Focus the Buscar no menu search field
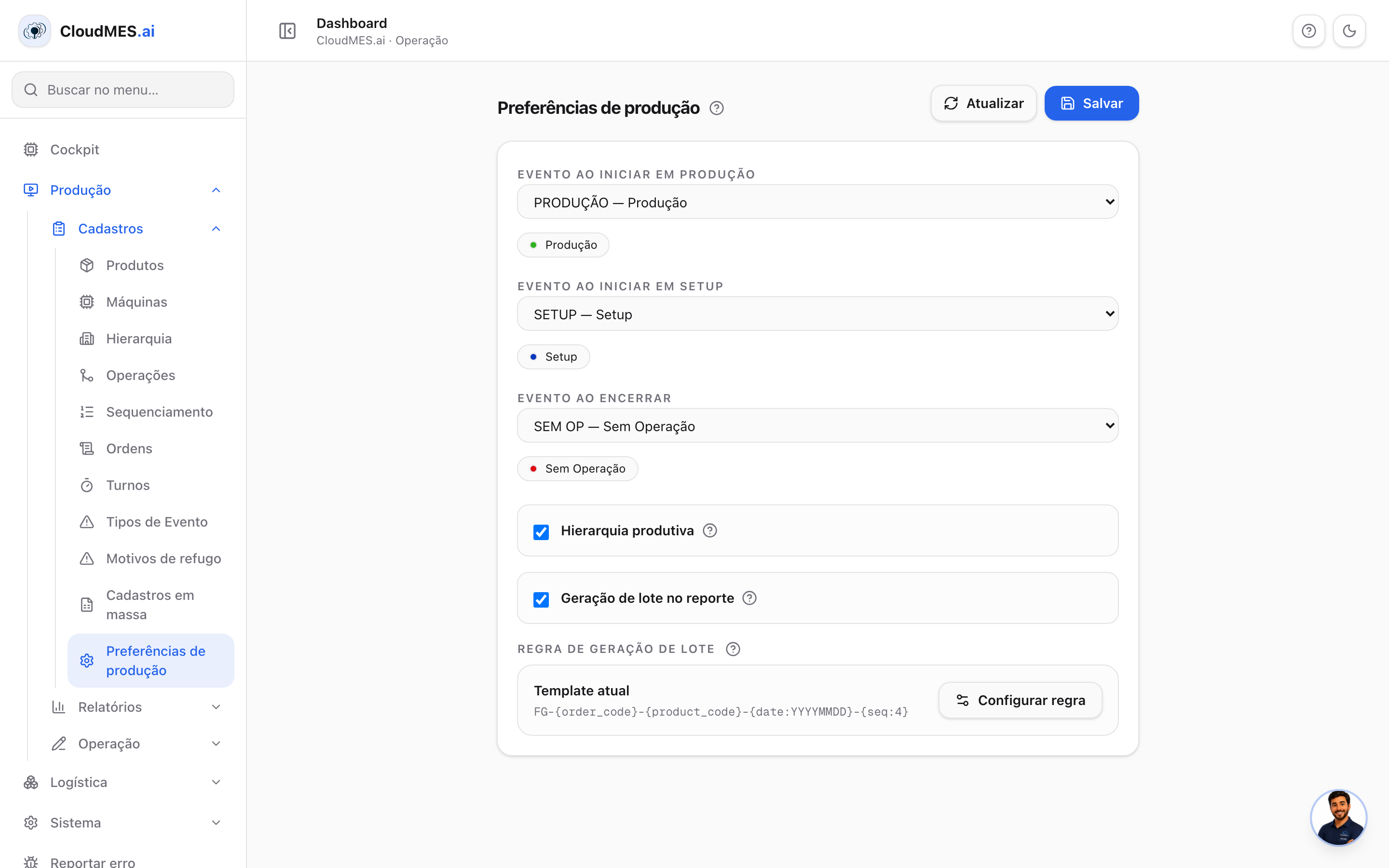The height and width of the screenshot is (868, 1389). [x=123, y=90]
